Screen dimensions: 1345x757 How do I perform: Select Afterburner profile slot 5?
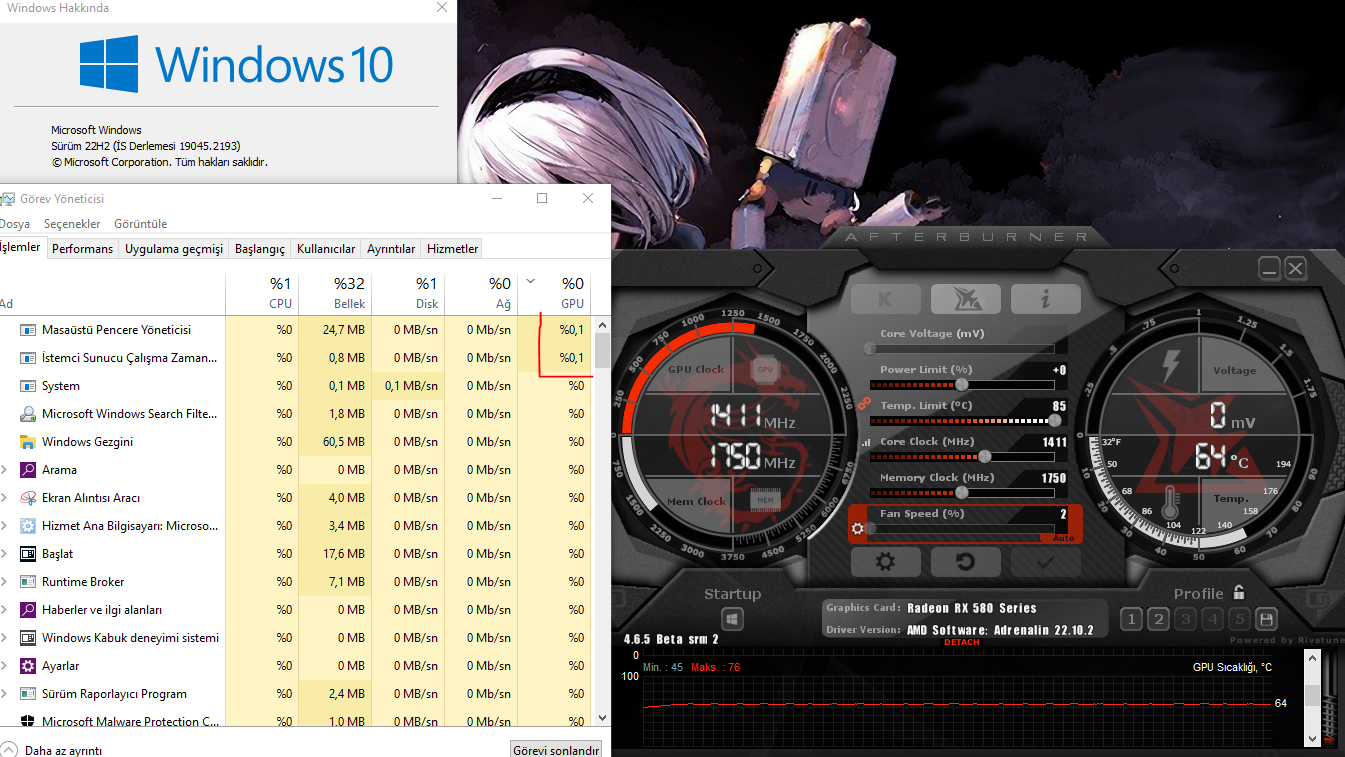coord(1239,620)
